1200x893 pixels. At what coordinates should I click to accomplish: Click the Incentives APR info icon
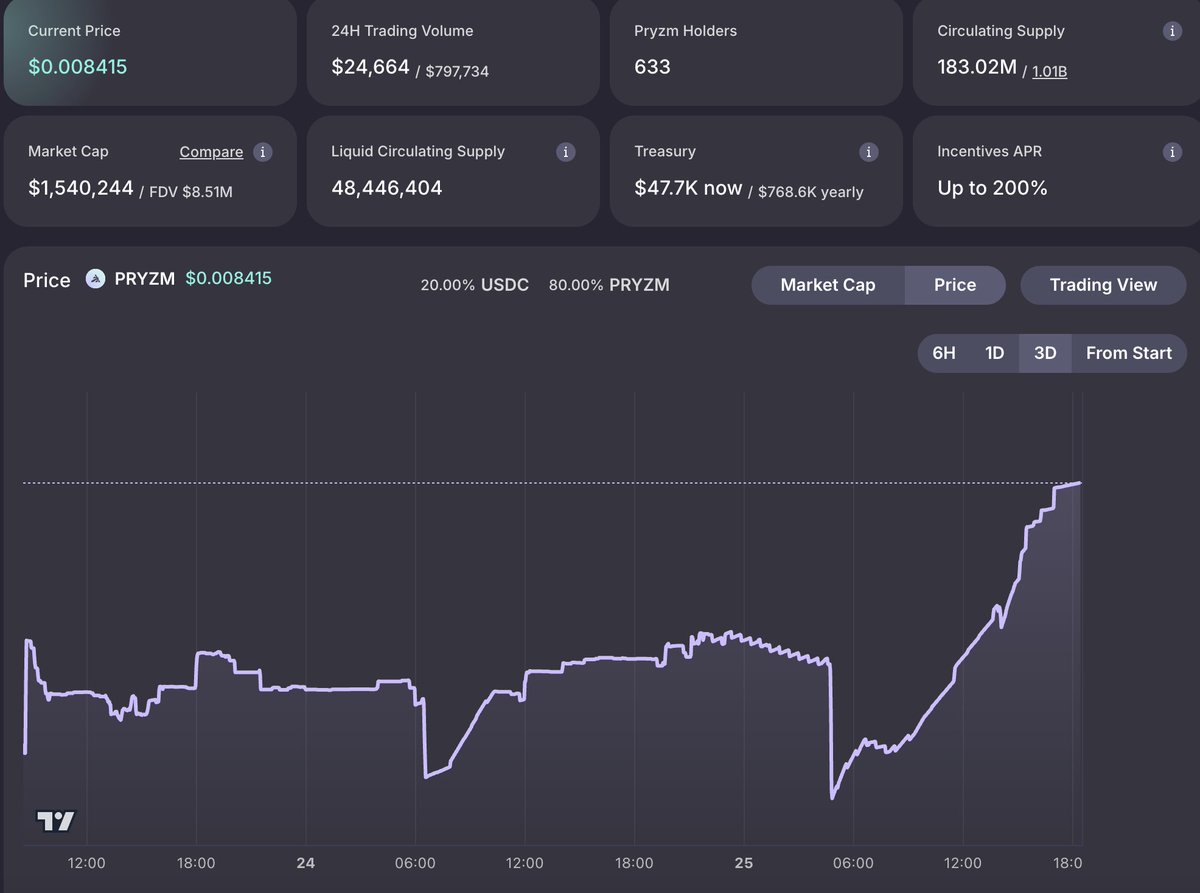coord(1172,152)
